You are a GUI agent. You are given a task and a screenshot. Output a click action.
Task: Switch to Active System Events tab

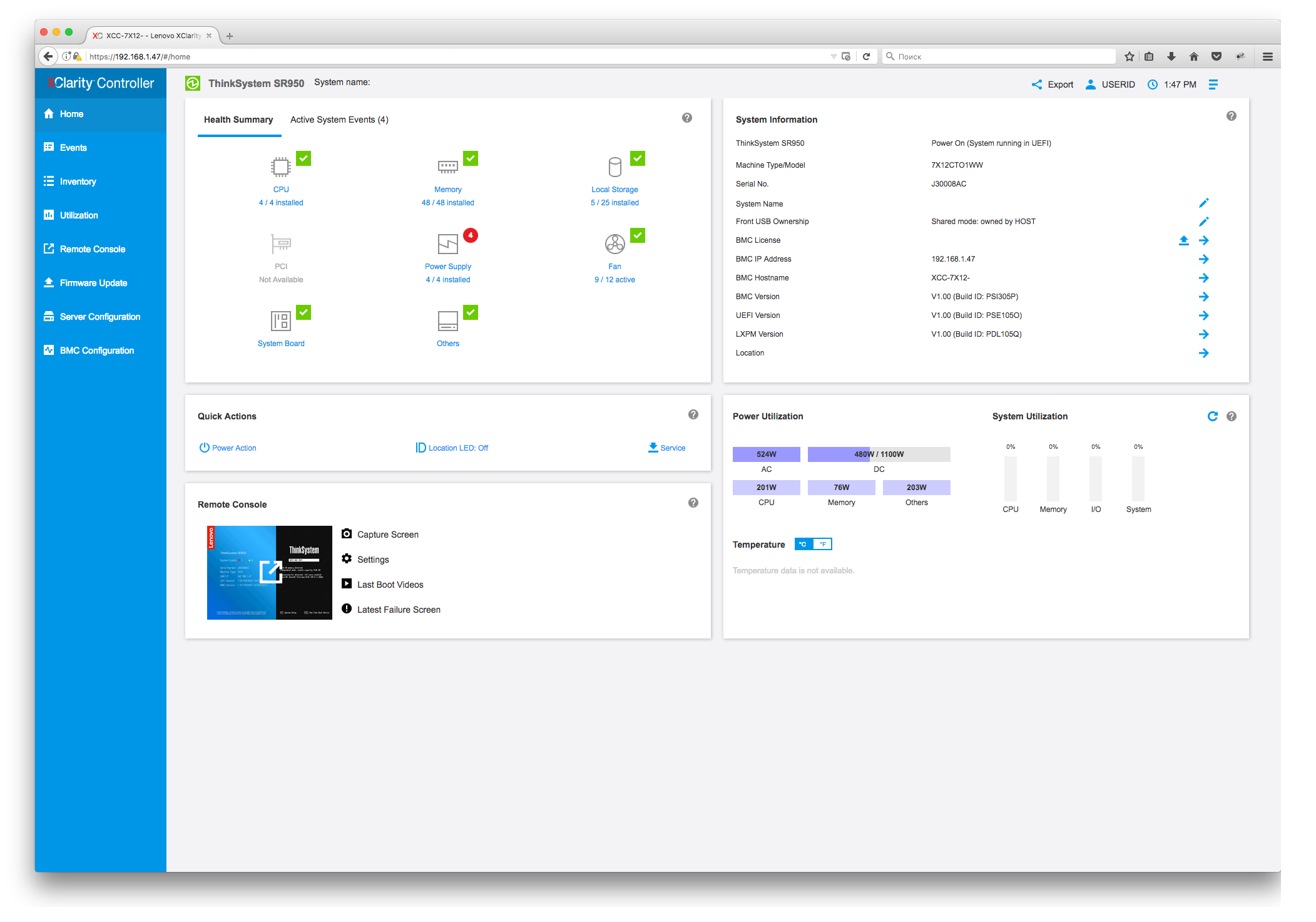point(339,119)
